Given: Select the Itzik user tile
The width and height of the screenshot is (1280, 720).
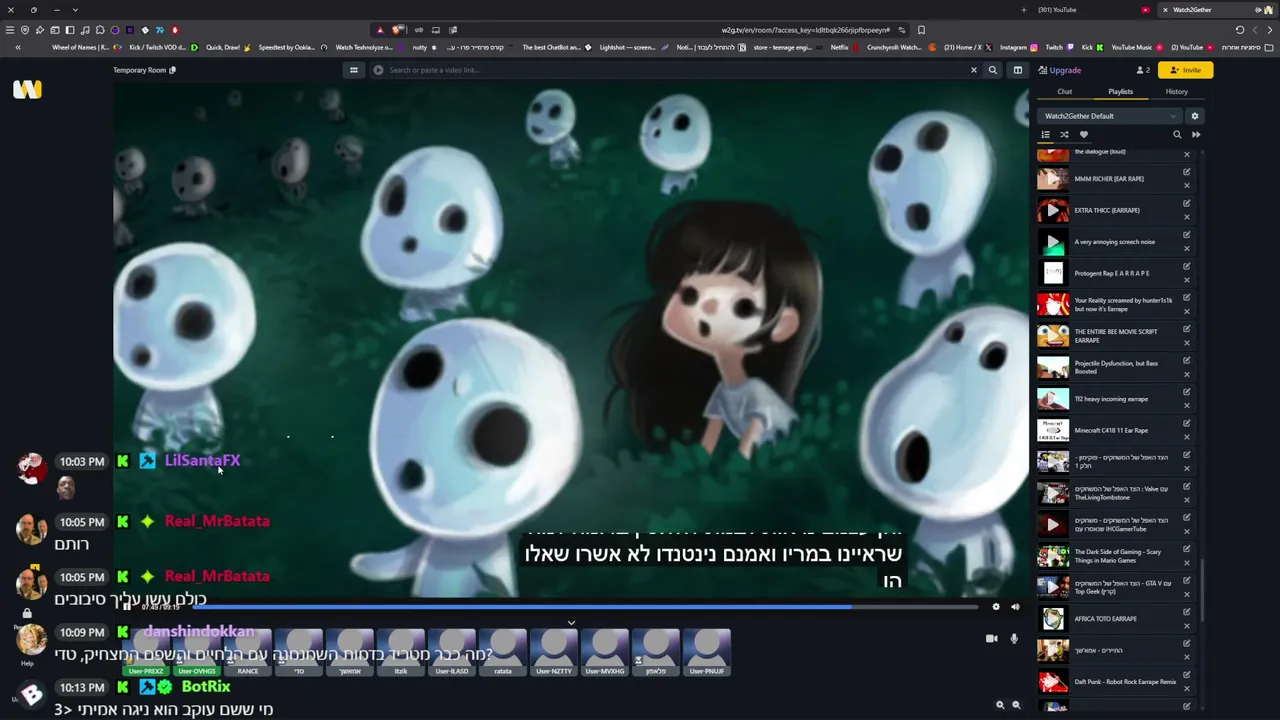Looking at the screenshot, I should click(x=401, y=652).
